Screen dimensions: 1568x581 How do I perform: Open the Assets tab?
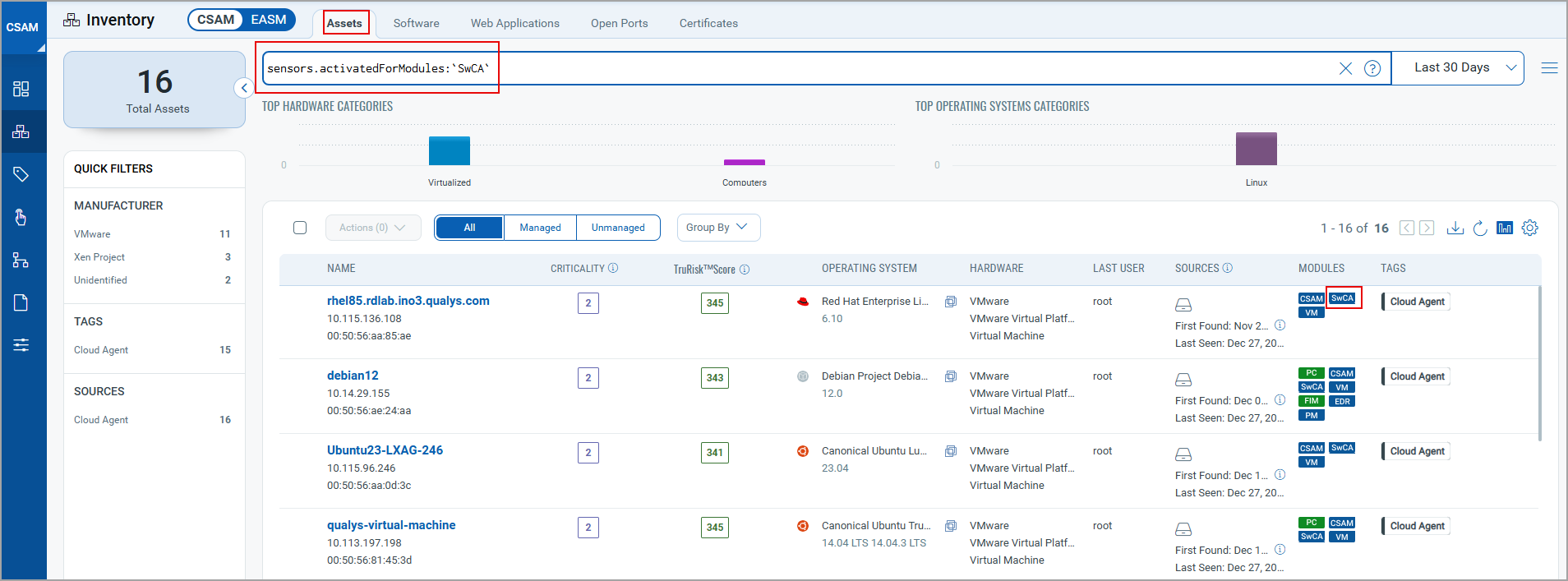tap(344, 23)
